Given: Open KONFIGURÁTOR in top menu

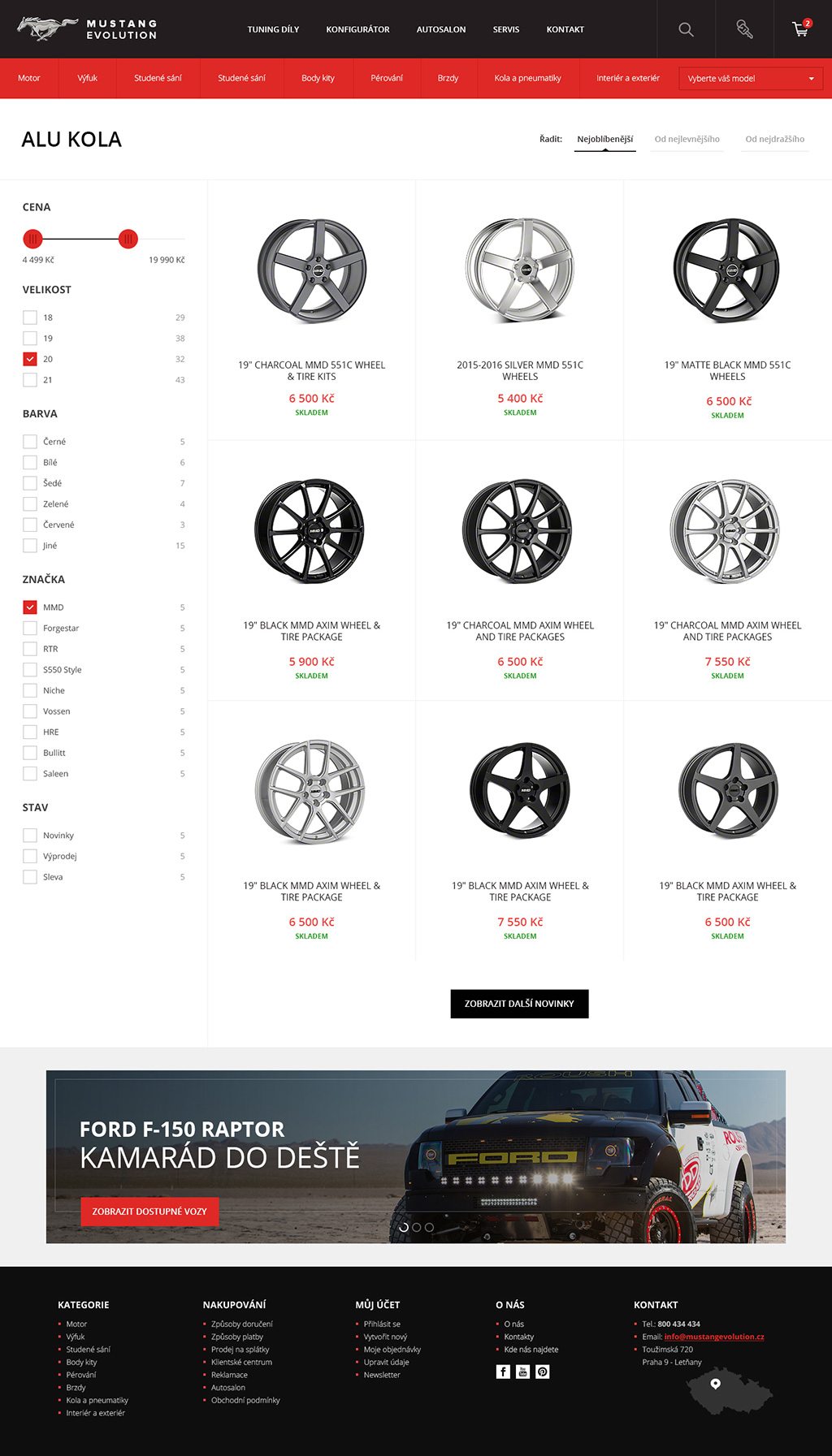Looking at the screenshot, I should [x=357, y=29].
